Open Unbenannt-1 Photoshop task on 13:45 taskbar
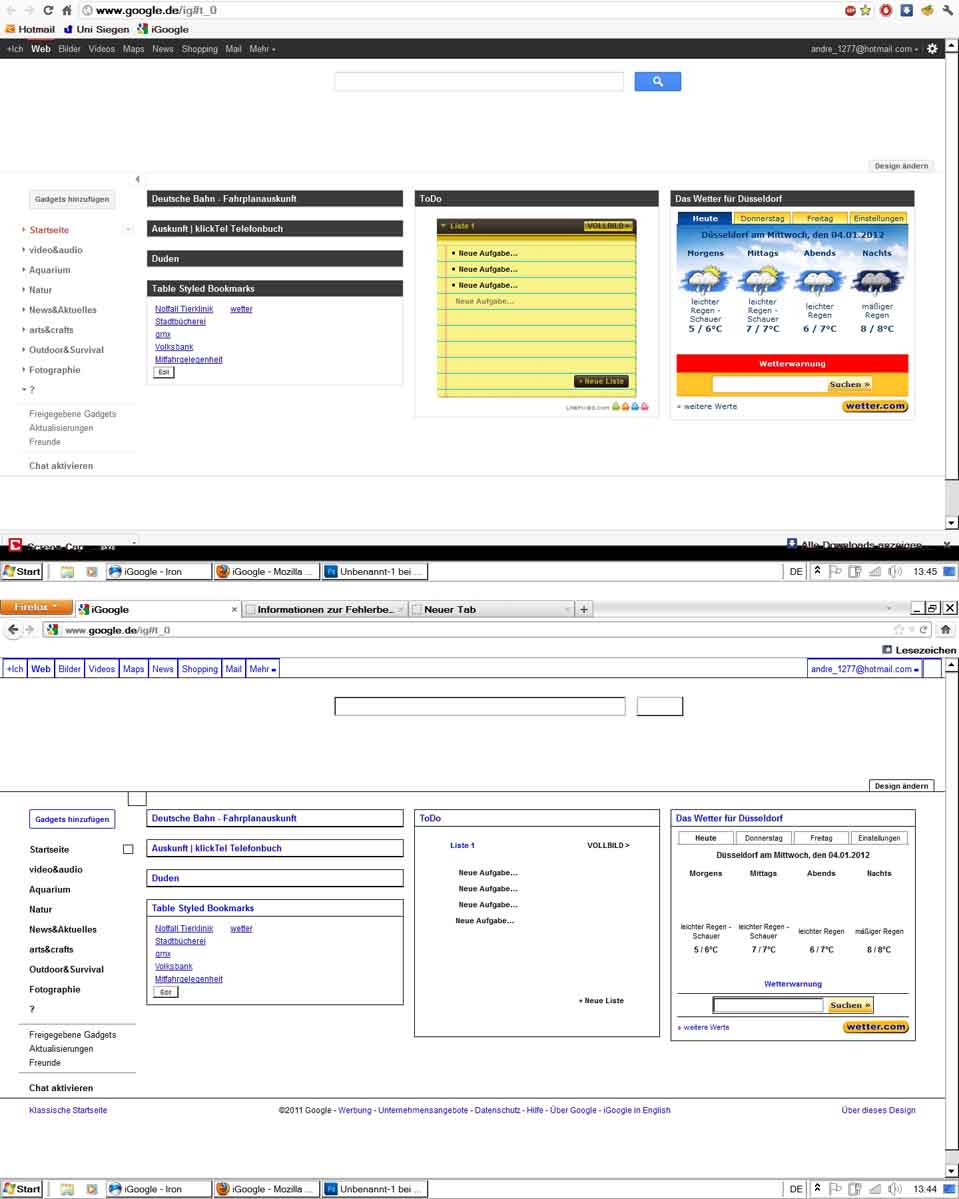 (x=374, y=571)
